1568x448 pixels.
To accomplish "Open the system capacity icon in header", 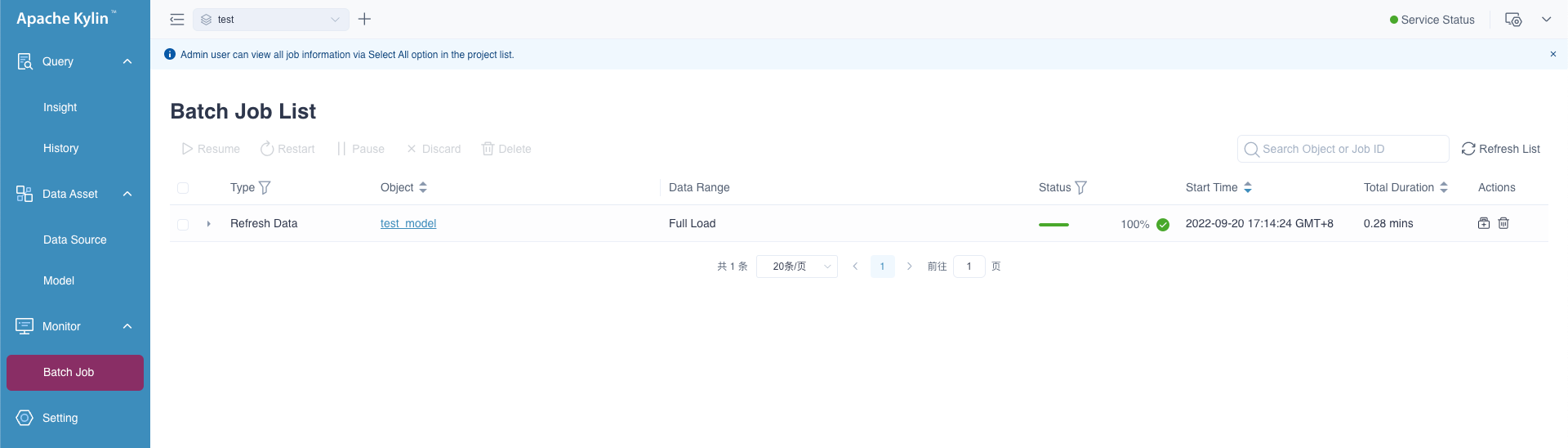I will (1513, 20).
